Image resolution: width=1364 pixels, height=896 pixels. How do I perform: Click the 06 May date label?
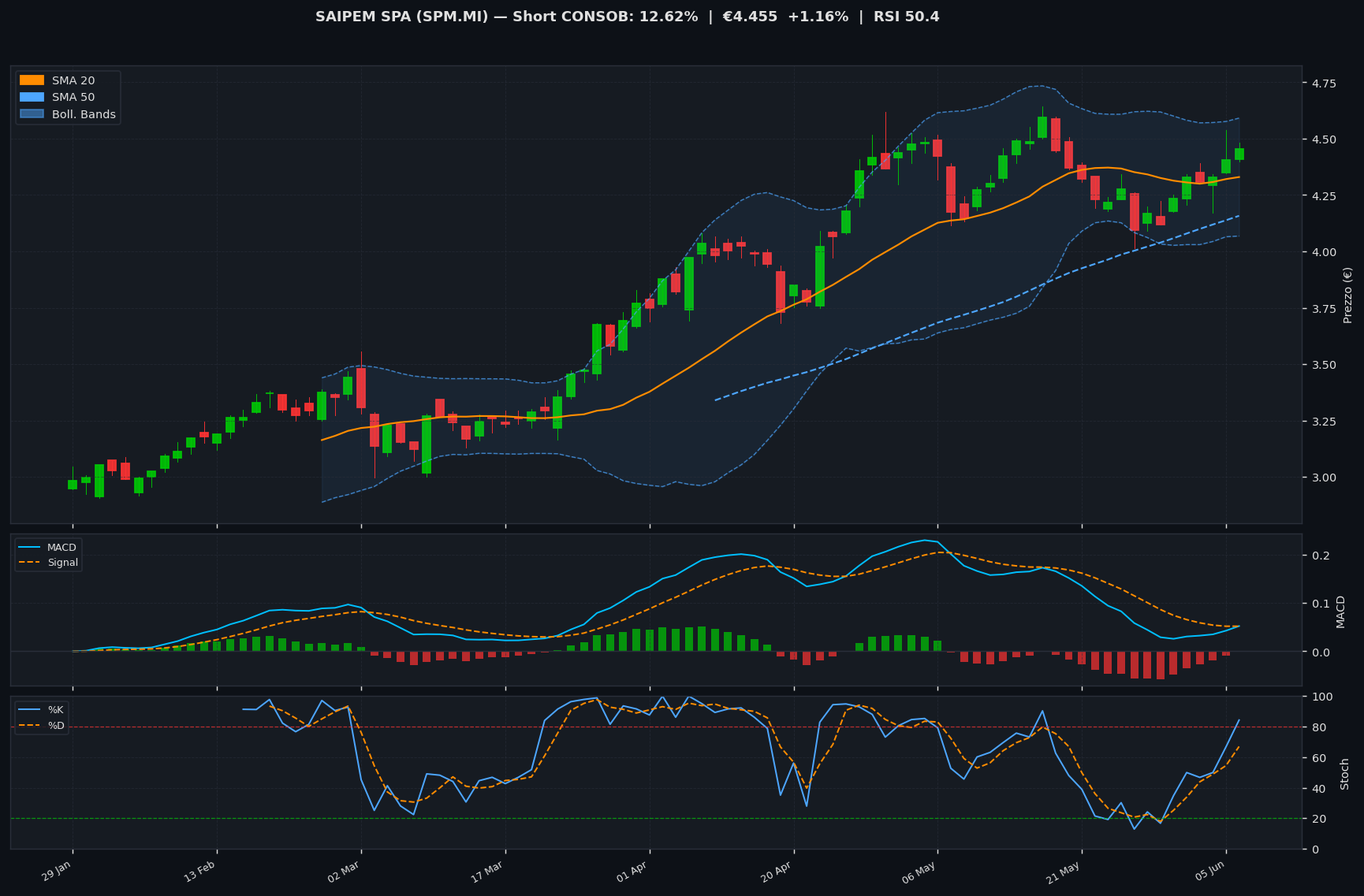tap(919, 872)
